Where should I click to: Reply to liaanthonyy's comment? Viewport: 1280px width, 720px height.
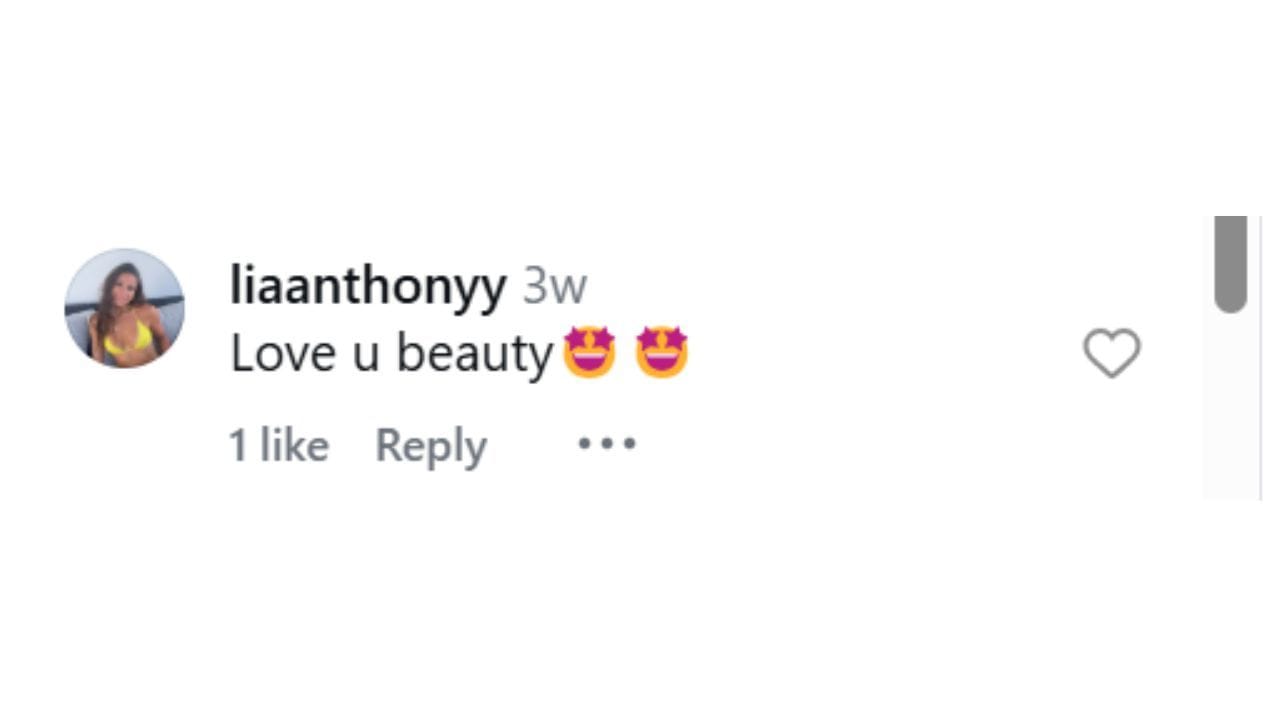pos(430,445)
